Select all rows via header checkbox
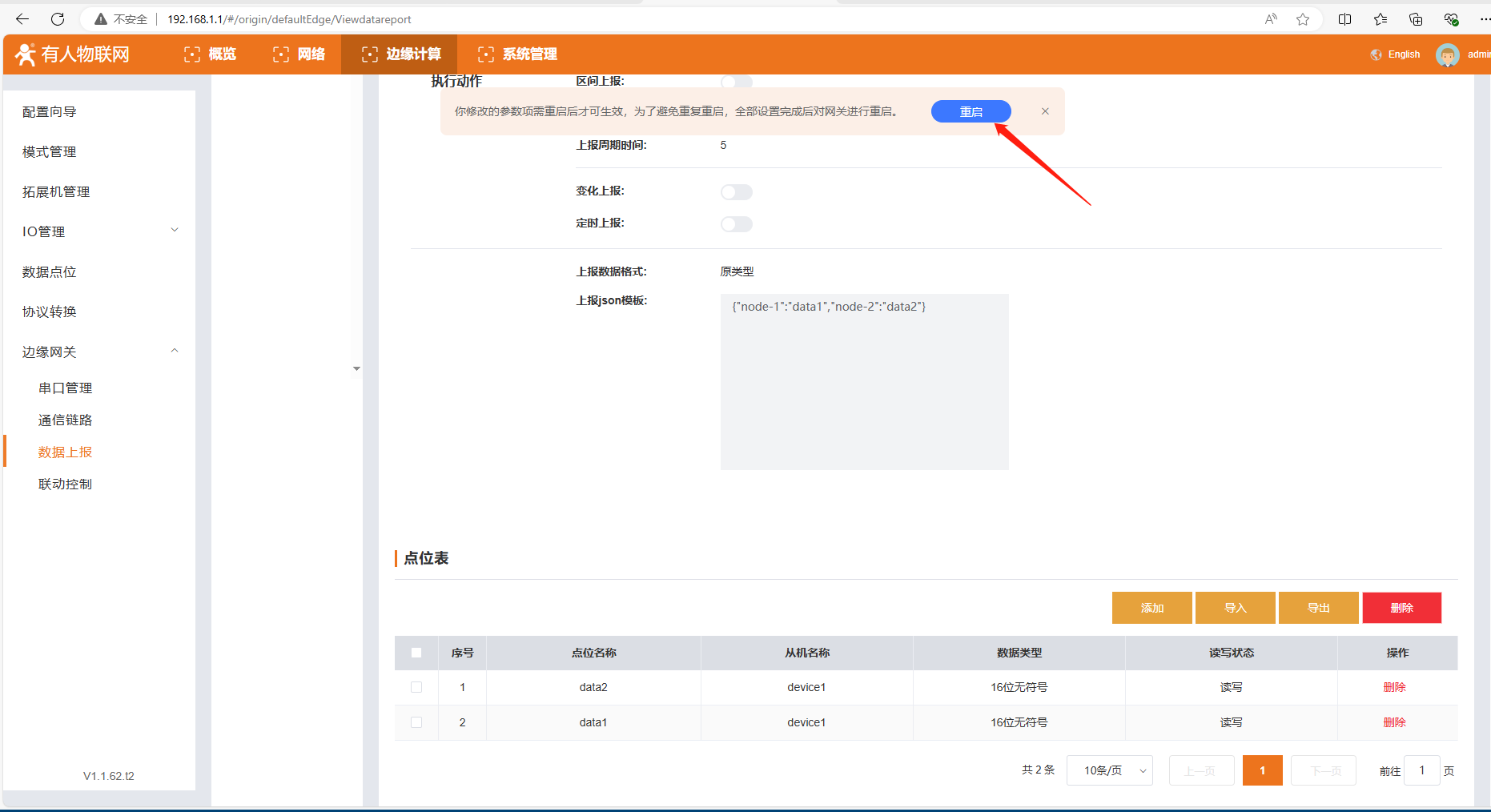The image size is (1491, 812). click(416, 653)
